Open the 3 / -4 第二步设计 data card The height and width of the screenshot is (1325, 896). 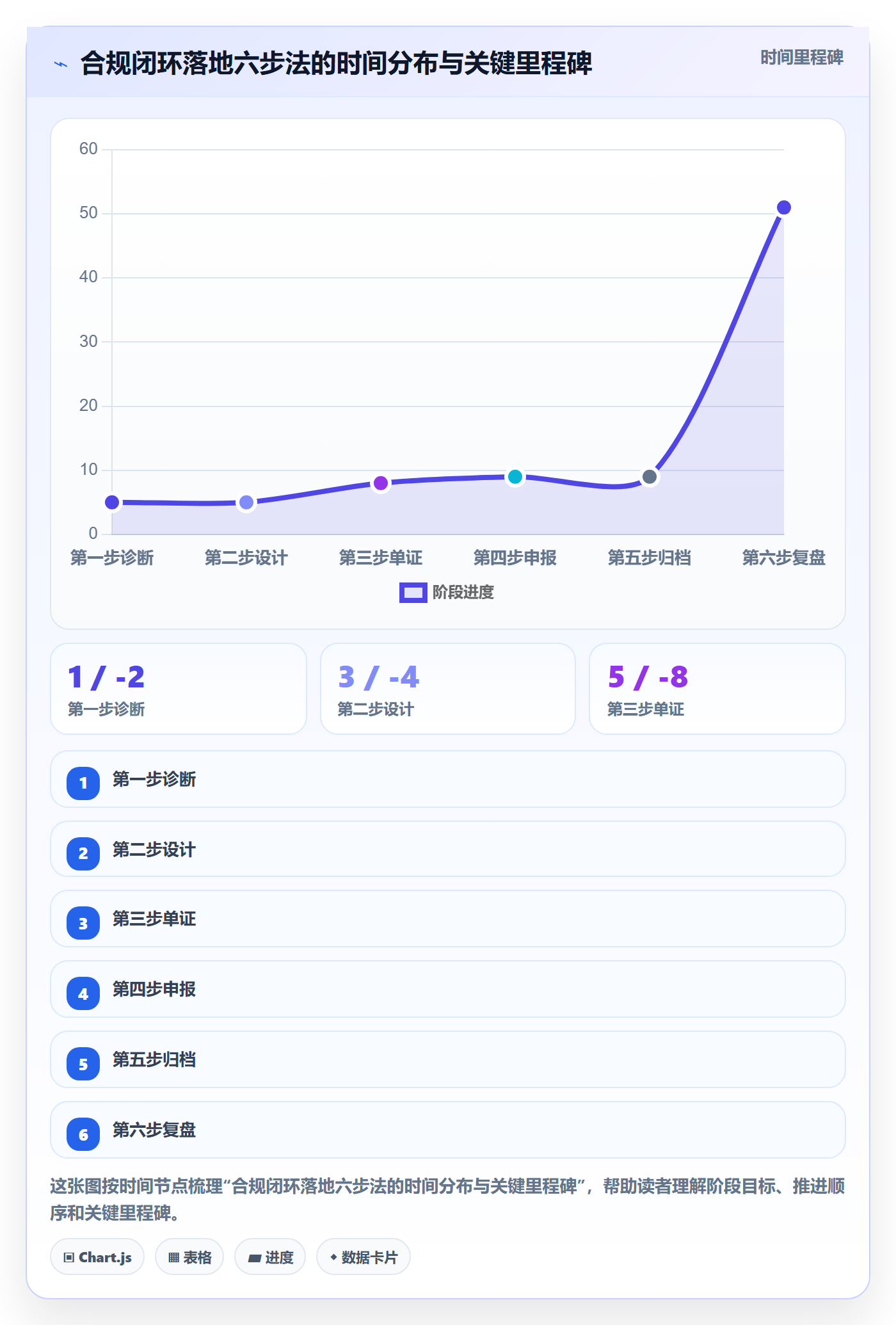point(448,689)
